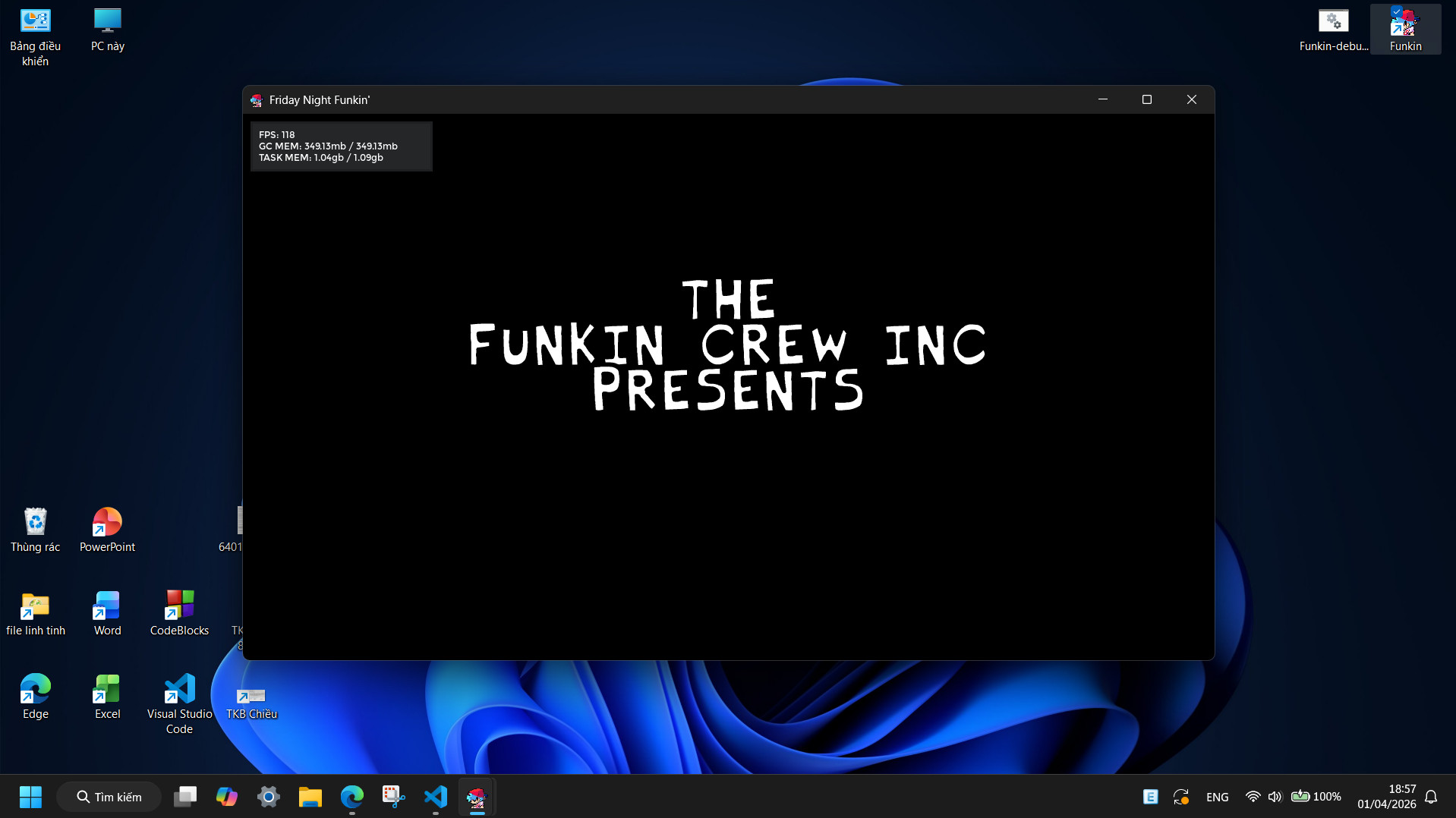The width and height of the screenshot is (1456, 818).
Task: Click the battery 100% indicator
Action: [x=1316, y=797]
